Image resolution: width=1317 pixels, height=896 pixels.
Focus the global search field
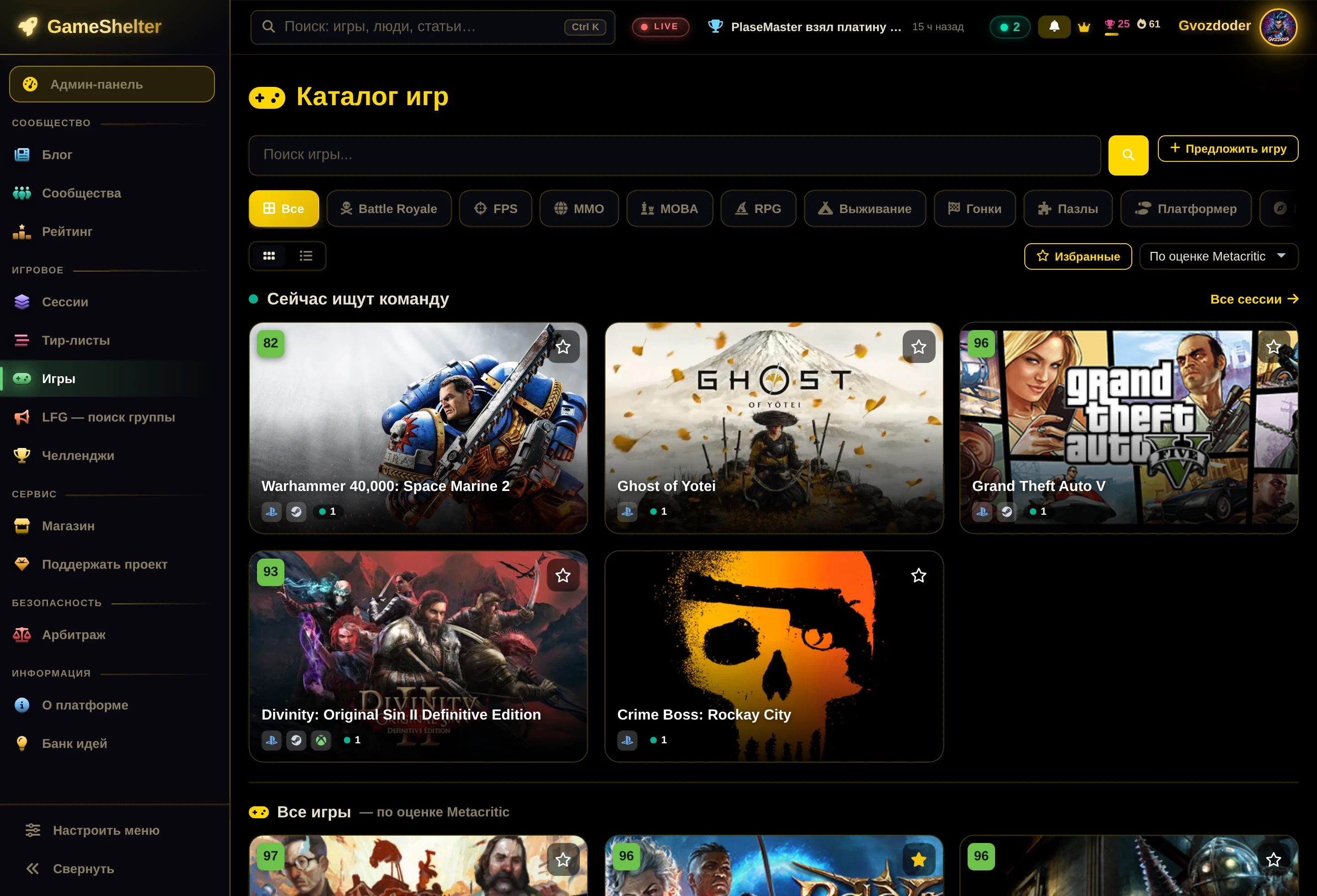click(433, 27)
